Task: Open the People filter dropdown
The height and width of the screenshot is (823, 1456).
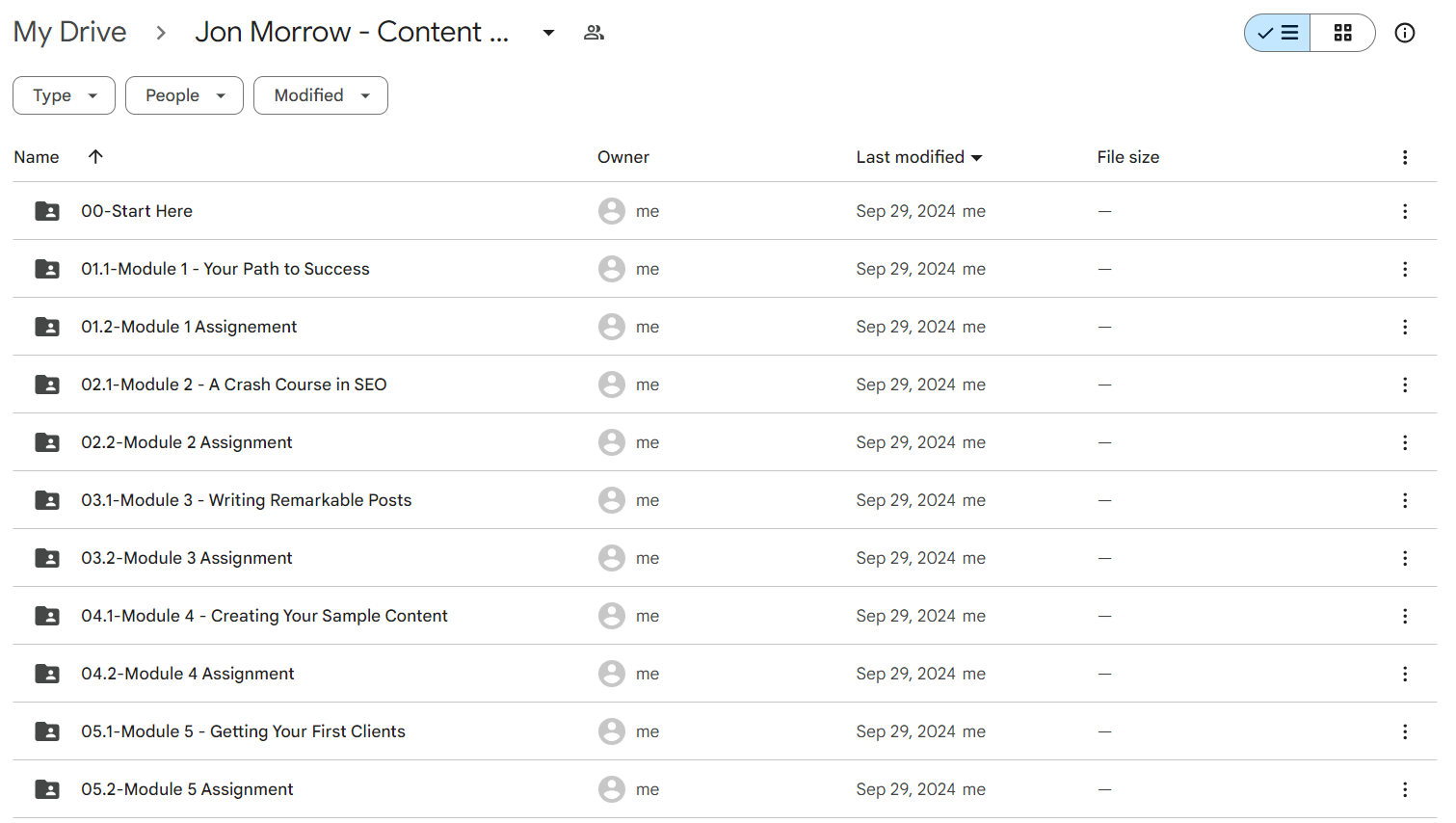Action: pos(184,95)
